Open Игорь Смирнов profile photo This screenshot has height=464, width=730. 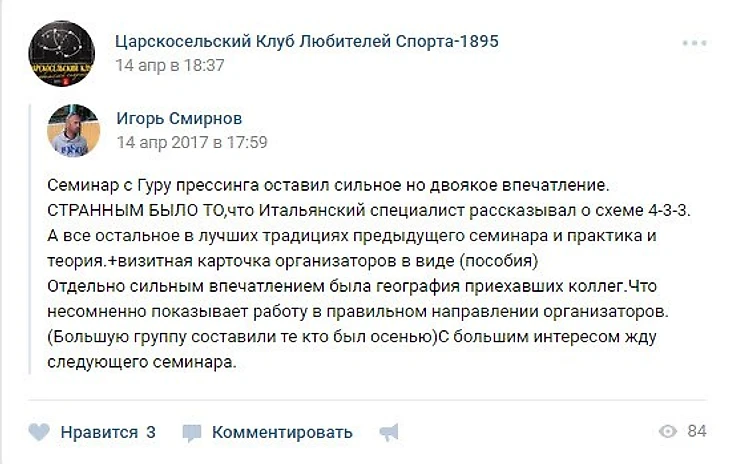74,131
